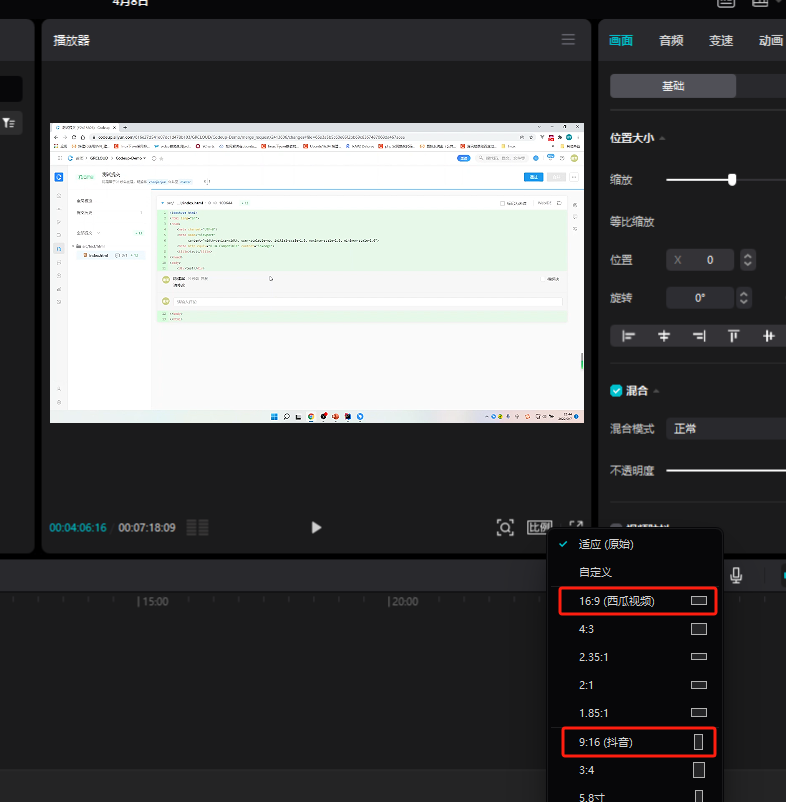Click the filter icon in left panel
Image resolution: width=786 pixels, height=802 pixels.
click(9, 123)
